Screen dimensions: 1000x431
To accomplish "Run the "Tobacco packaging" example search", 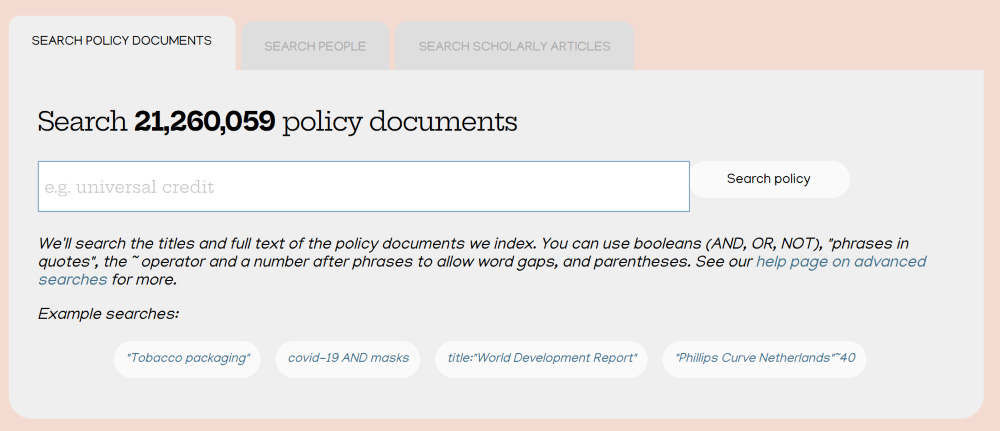I will coord(187,358).
